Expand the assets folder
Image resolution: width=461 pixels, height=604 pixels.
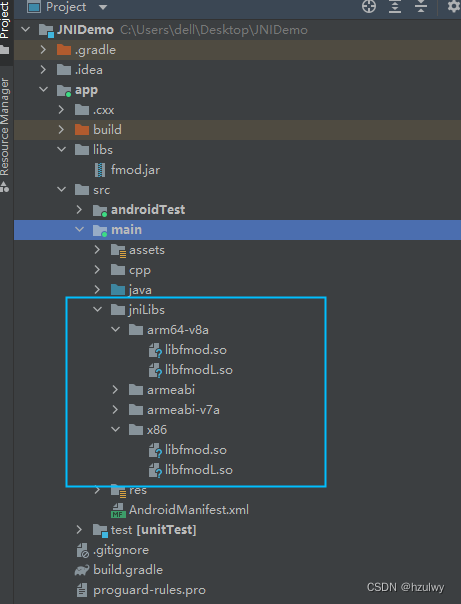pos(97,250)
